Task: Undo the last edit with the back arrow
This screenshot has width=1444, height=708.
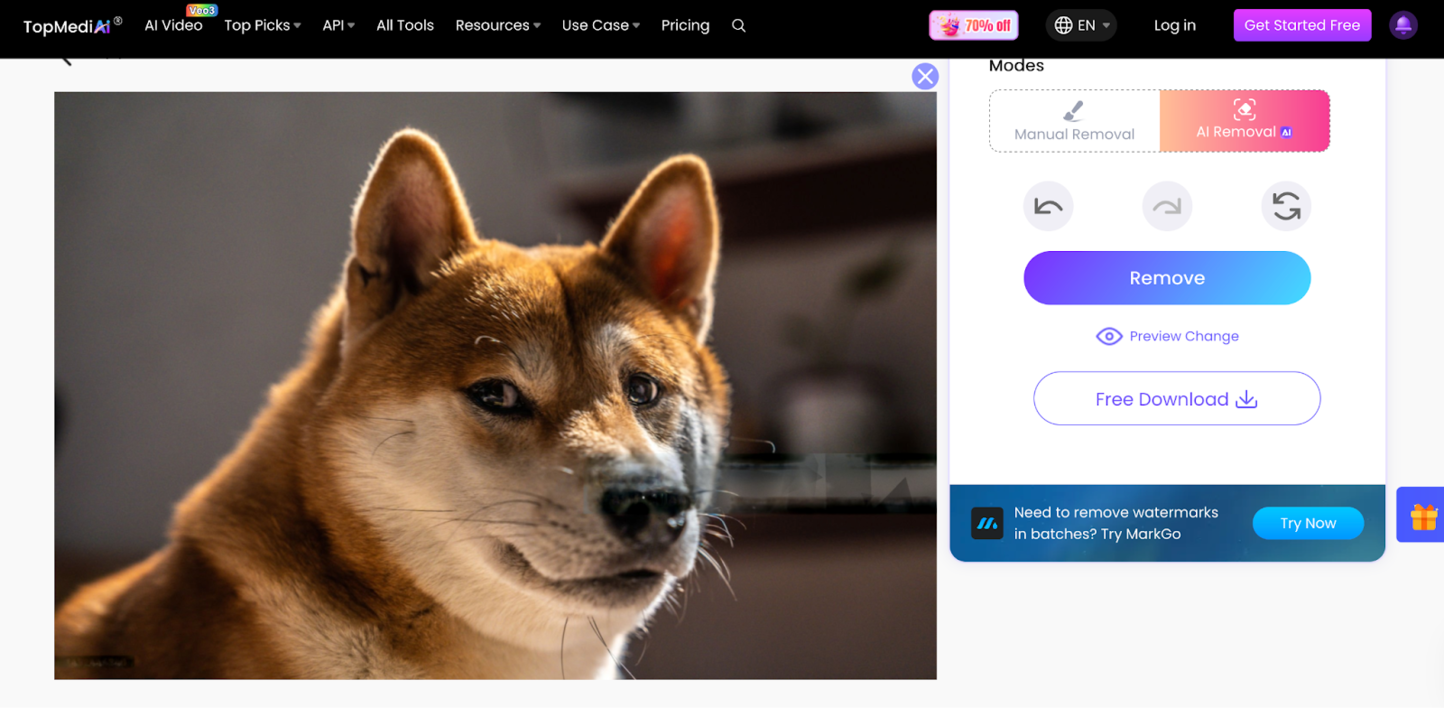Action: point(1048,206)
